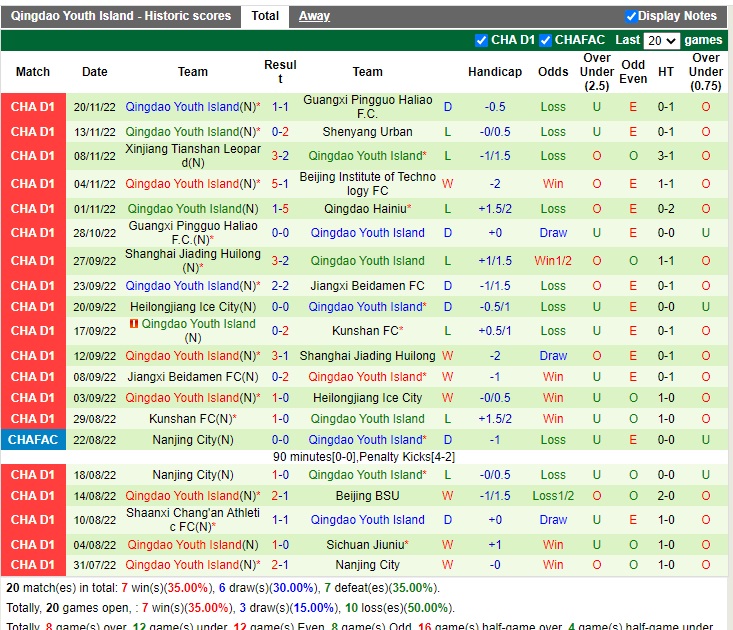
Task: Click the Shaanxi Chang'an Athletic FC team name
Action: [193, 520]
